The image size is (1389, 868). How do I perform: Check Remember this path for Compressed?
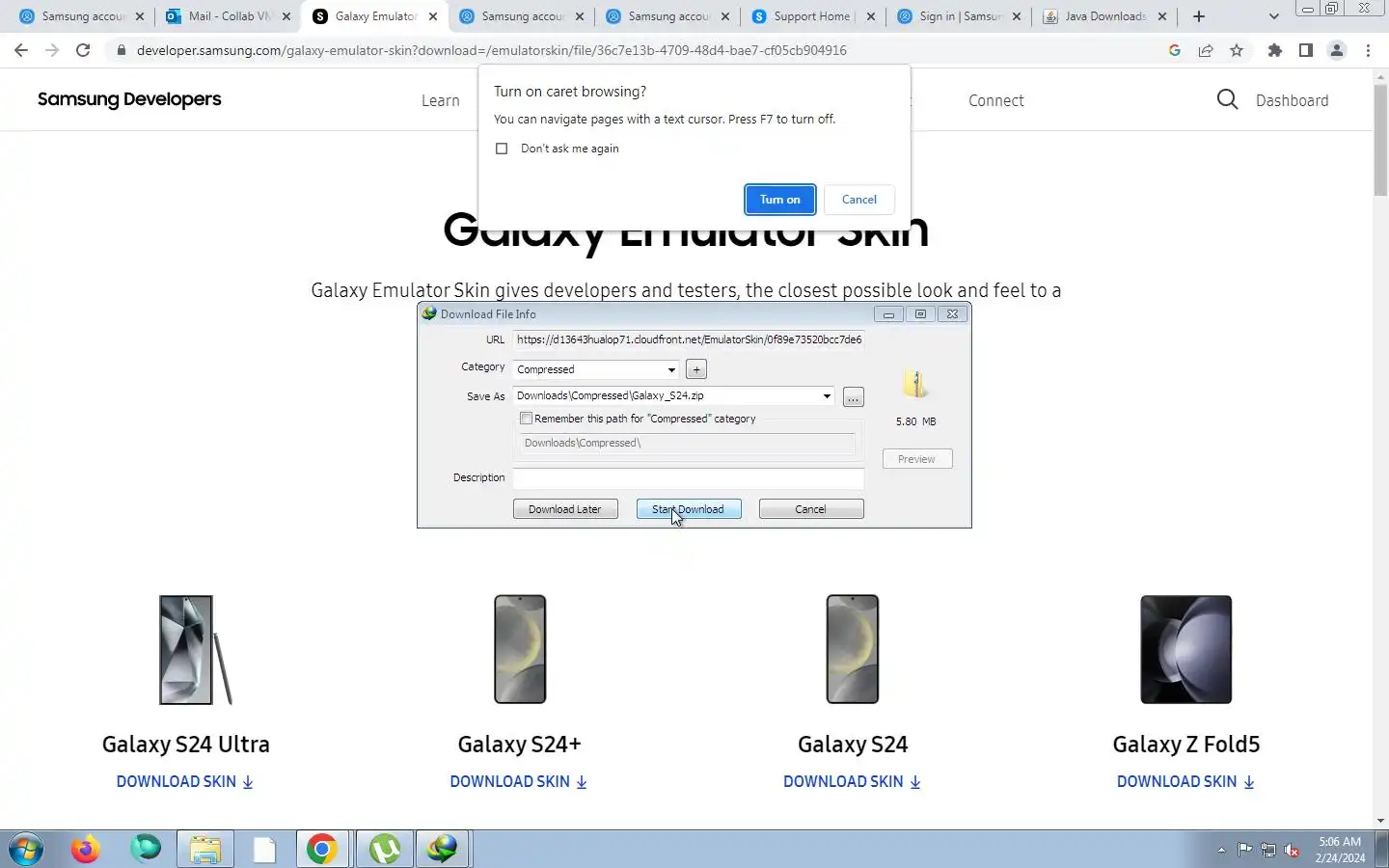[x=526, y=419]
